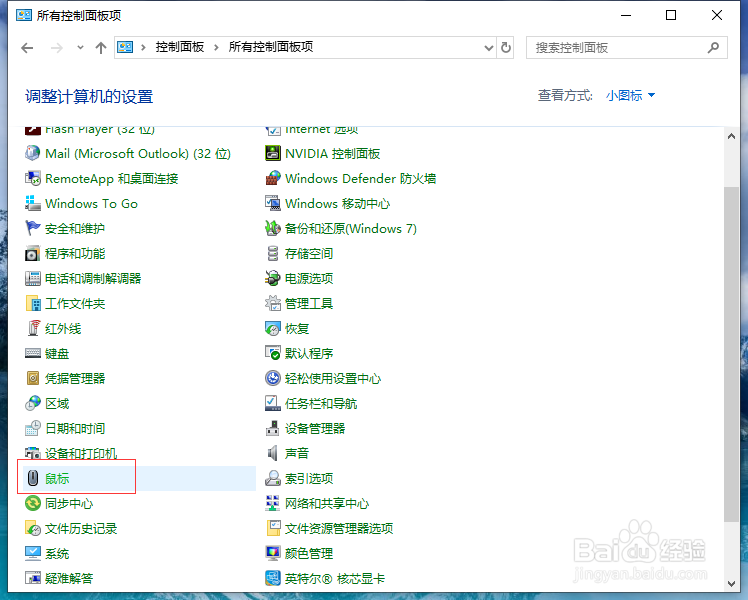Open the recent locations dropdown arrow
The width and height of the screenshot is (748, 600).
click(80, 47)
